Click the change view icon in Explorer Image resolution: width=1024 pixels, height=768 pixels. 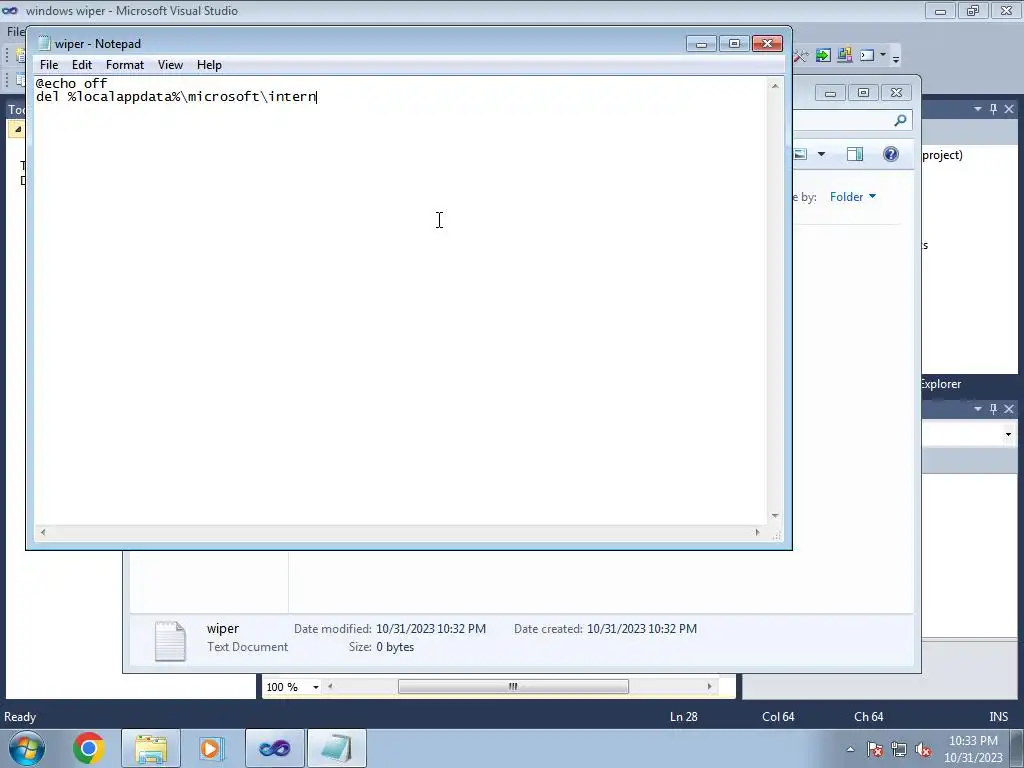[x=801, y=154]
